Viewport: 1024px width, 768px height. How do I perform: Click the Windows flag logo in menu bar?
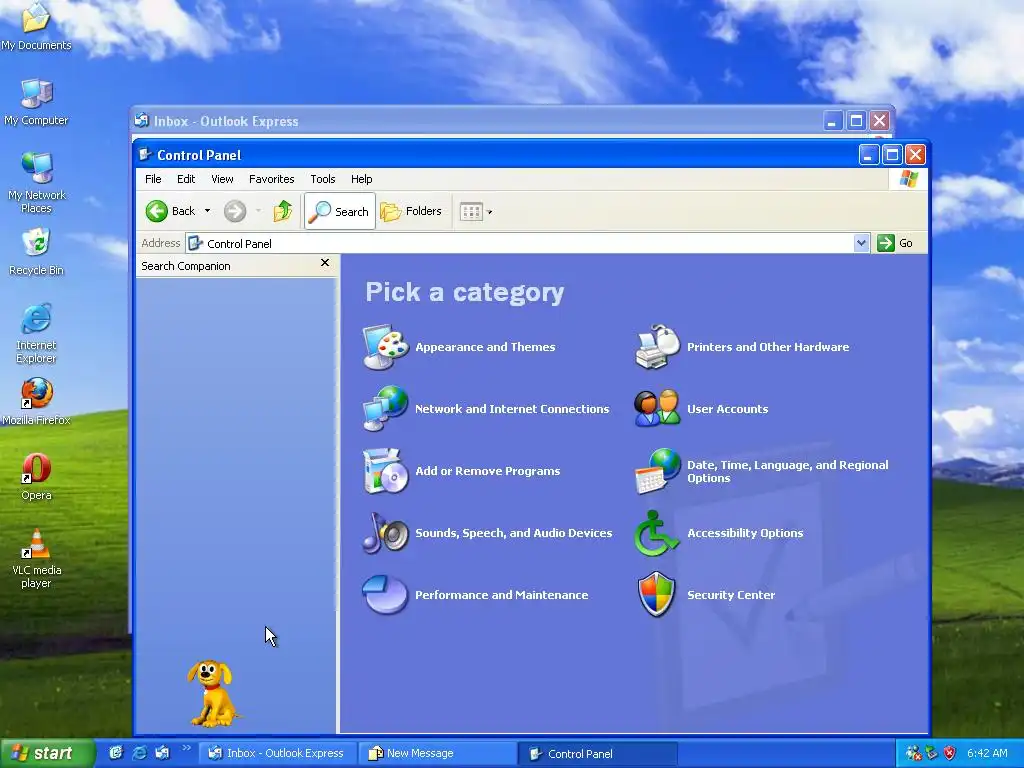908,179
